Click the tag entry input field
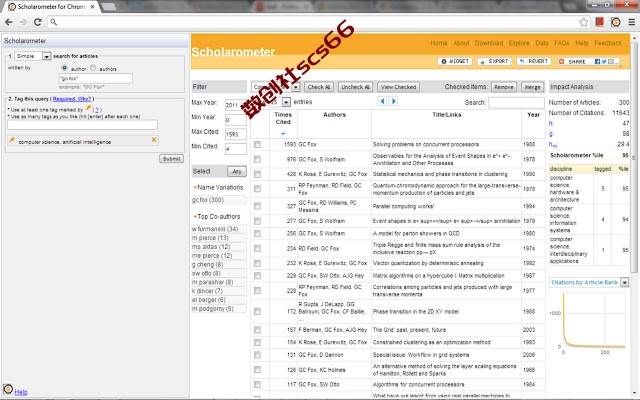Viewport: 640px width, 400px height. click(x=82, y=125)
